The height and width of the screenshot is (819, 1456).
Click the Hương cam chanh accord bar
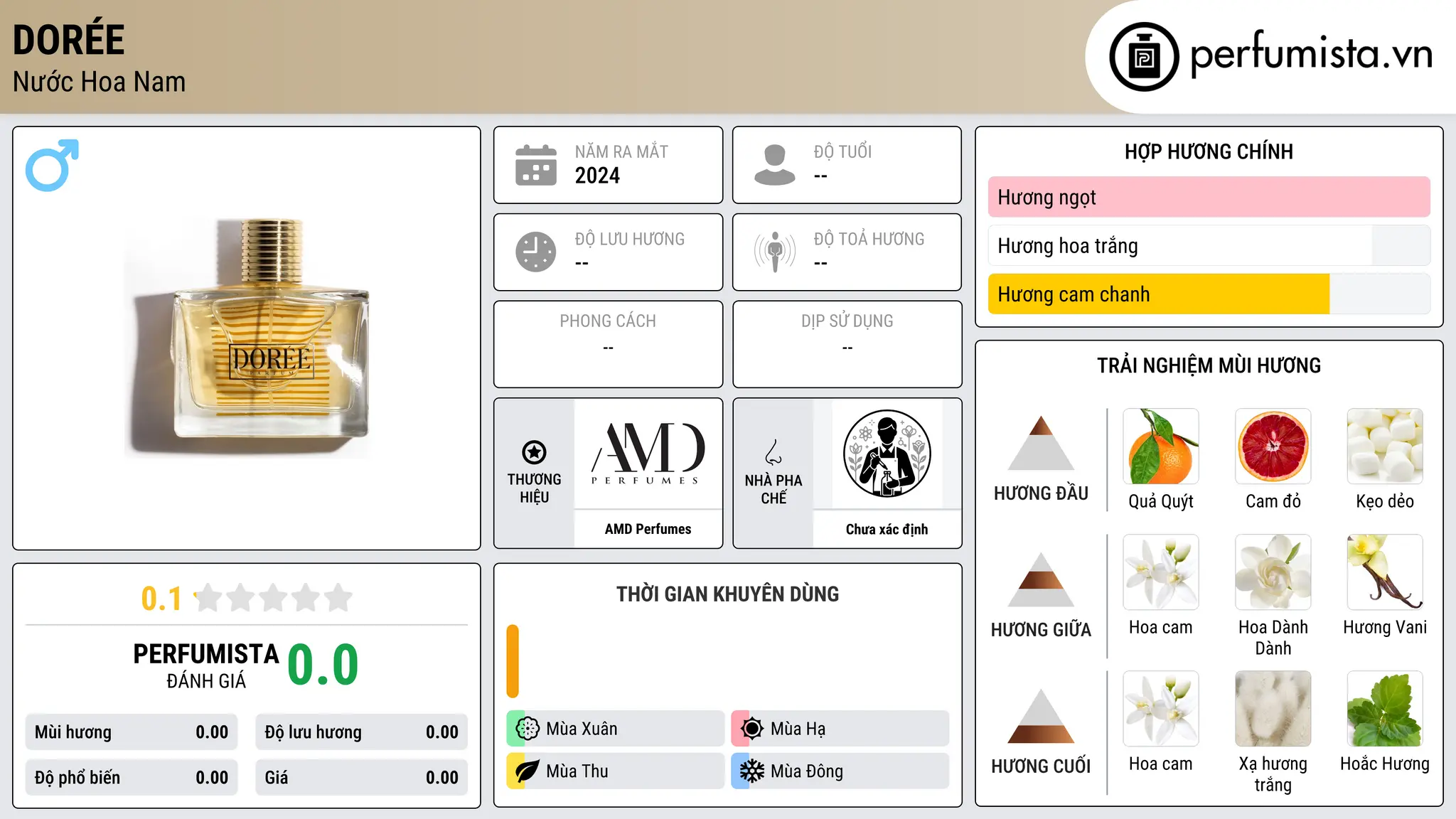coord(1209,294)
